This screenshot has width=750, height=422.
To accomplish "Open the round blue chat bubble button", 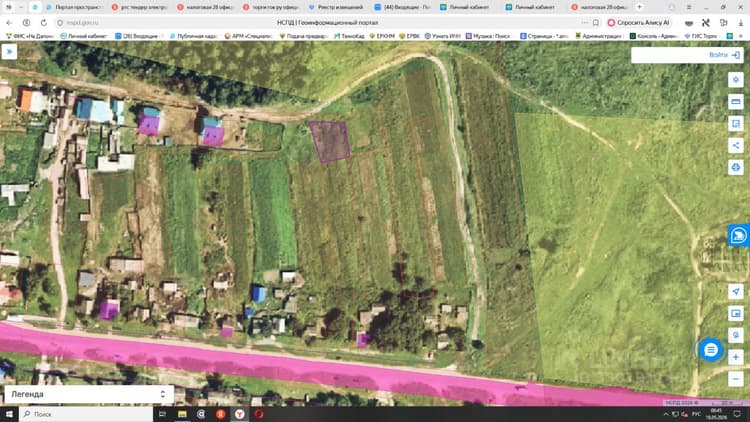I will 711,350.
